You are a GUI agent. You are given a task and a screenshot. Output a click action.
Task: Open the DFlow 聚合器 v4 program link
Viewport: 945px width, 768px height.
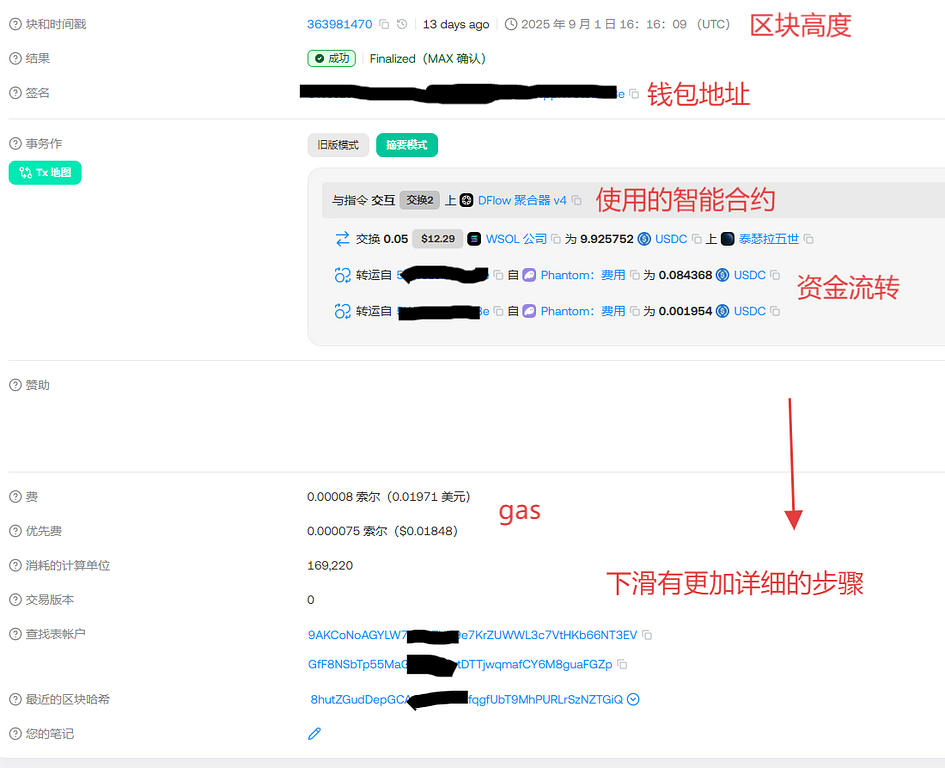pos(522,200)
